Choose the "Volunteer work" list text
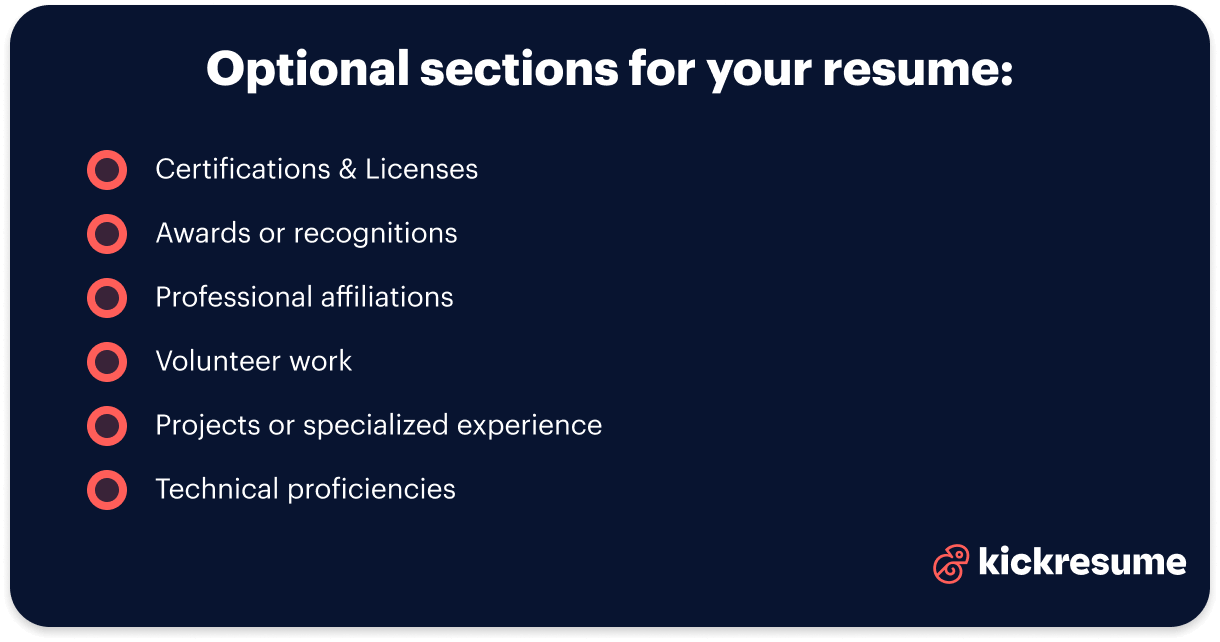This screenshot has width=1220, height=642. 254,362
